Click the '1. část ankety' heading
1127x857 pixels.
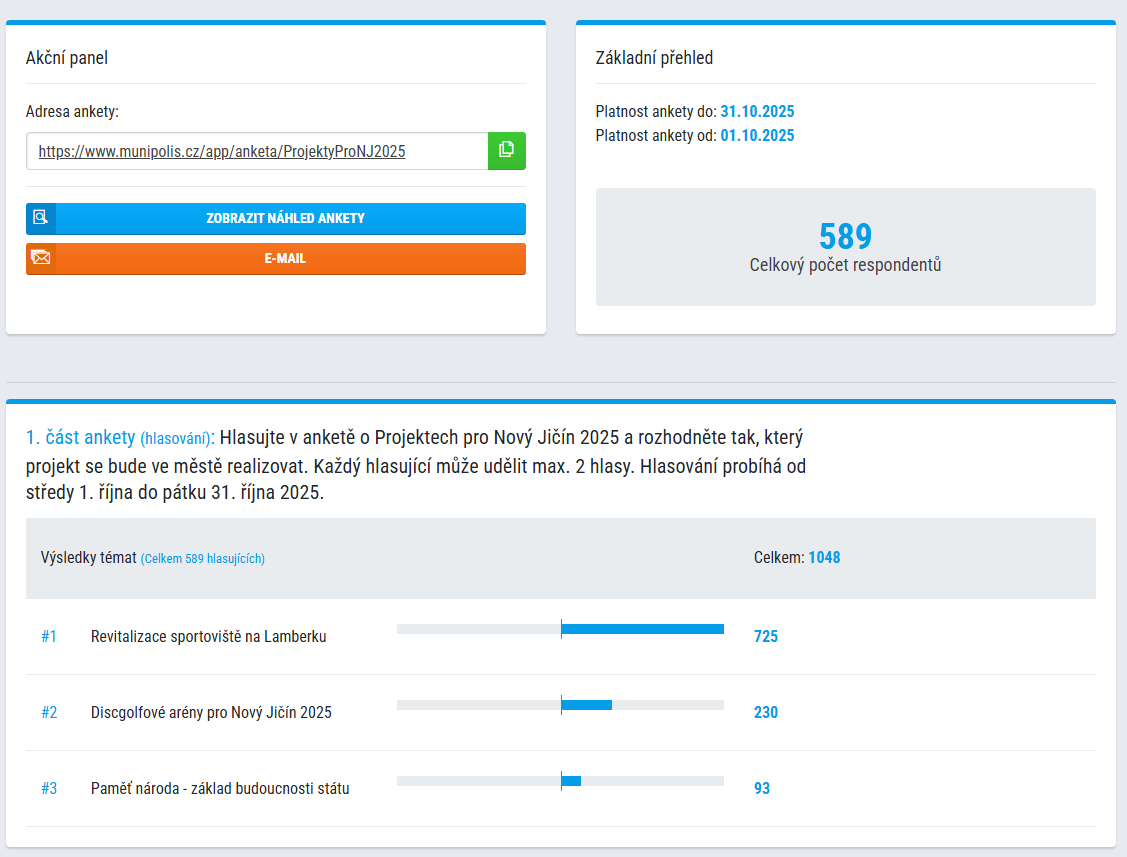tap(80, 438)
